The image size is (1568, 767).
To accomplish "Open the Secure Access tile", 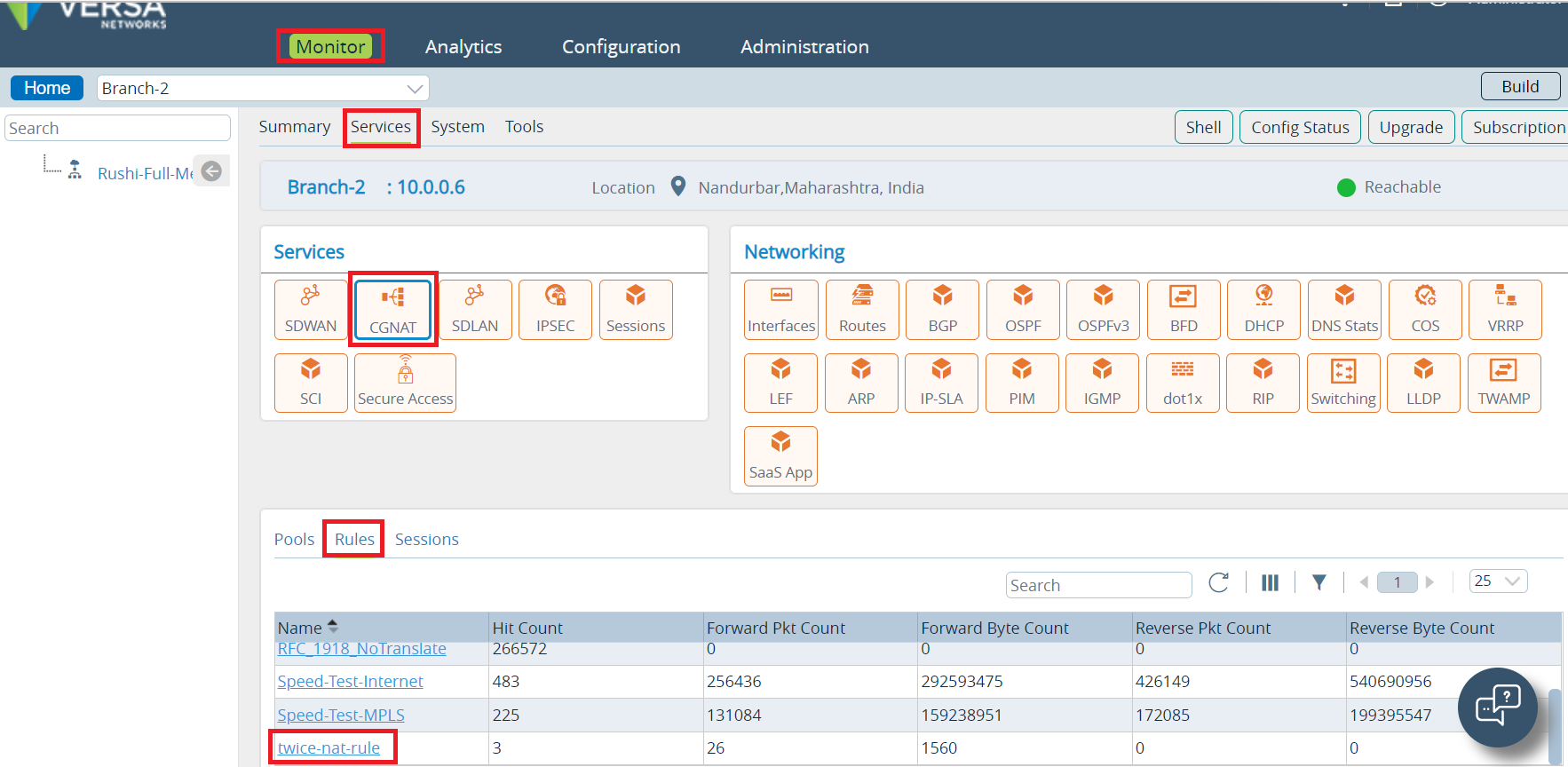I will coord(405,383).
